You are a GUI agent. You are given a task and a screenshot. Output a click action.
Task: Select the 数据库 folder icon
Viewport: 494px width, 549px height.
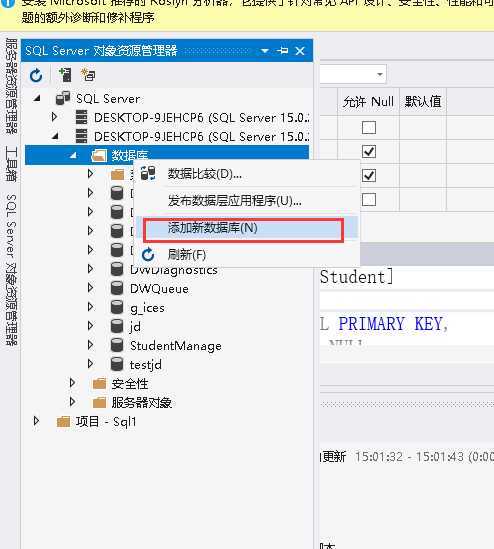click(99, 155)
